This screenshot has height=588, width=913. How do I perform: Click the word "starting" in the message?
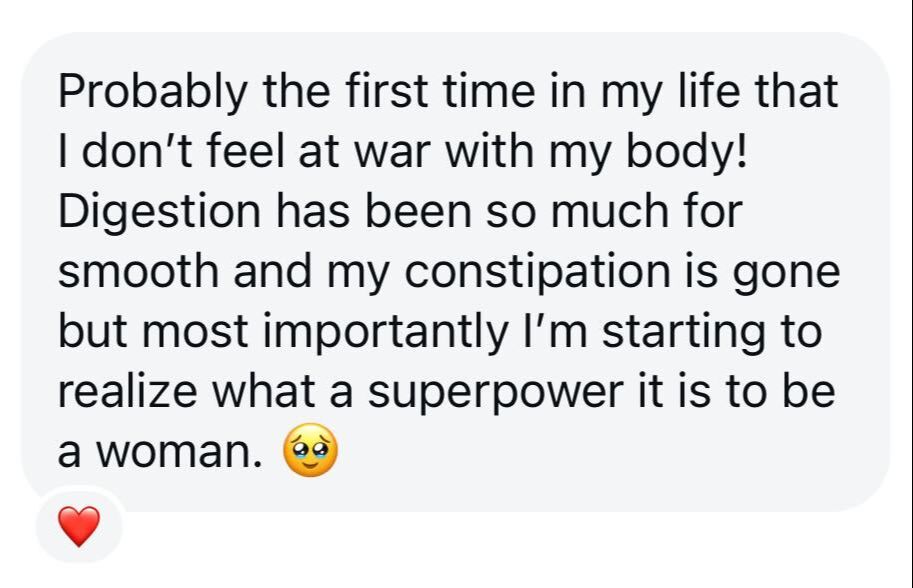point(664,333)
